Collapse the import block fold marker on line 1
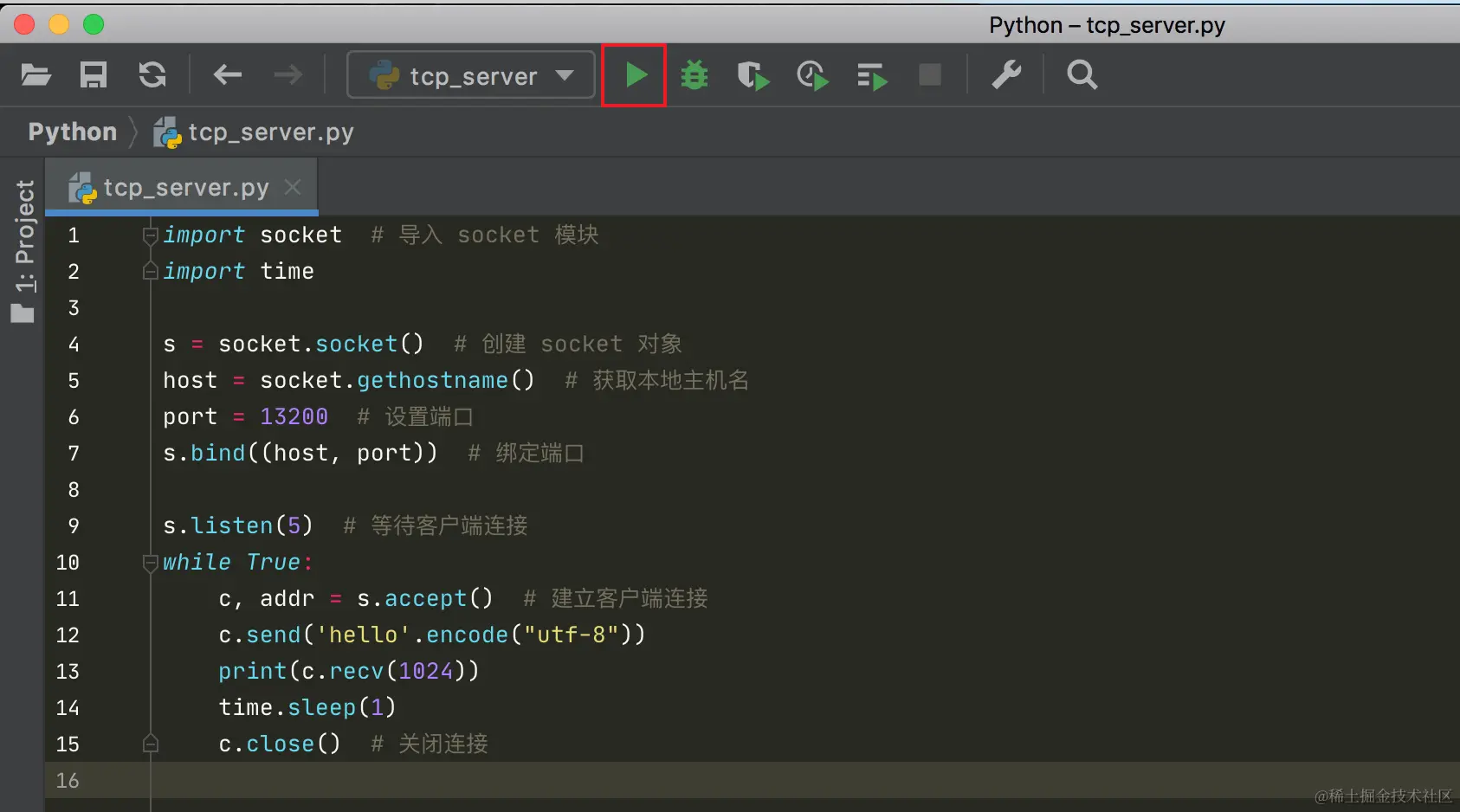The image size is (1460, 812). pos(150,235)
